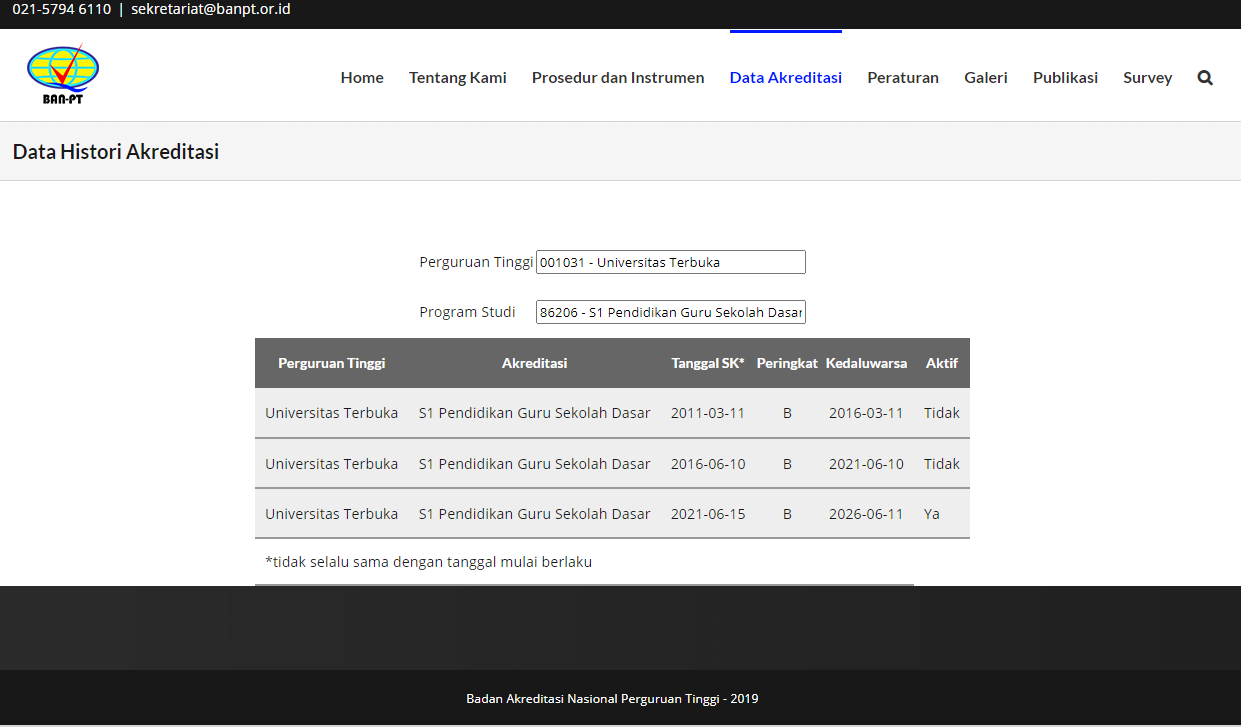Open the Tentang Kami menu
Screen dimensions: 1241x727
[x=458, y=77]
